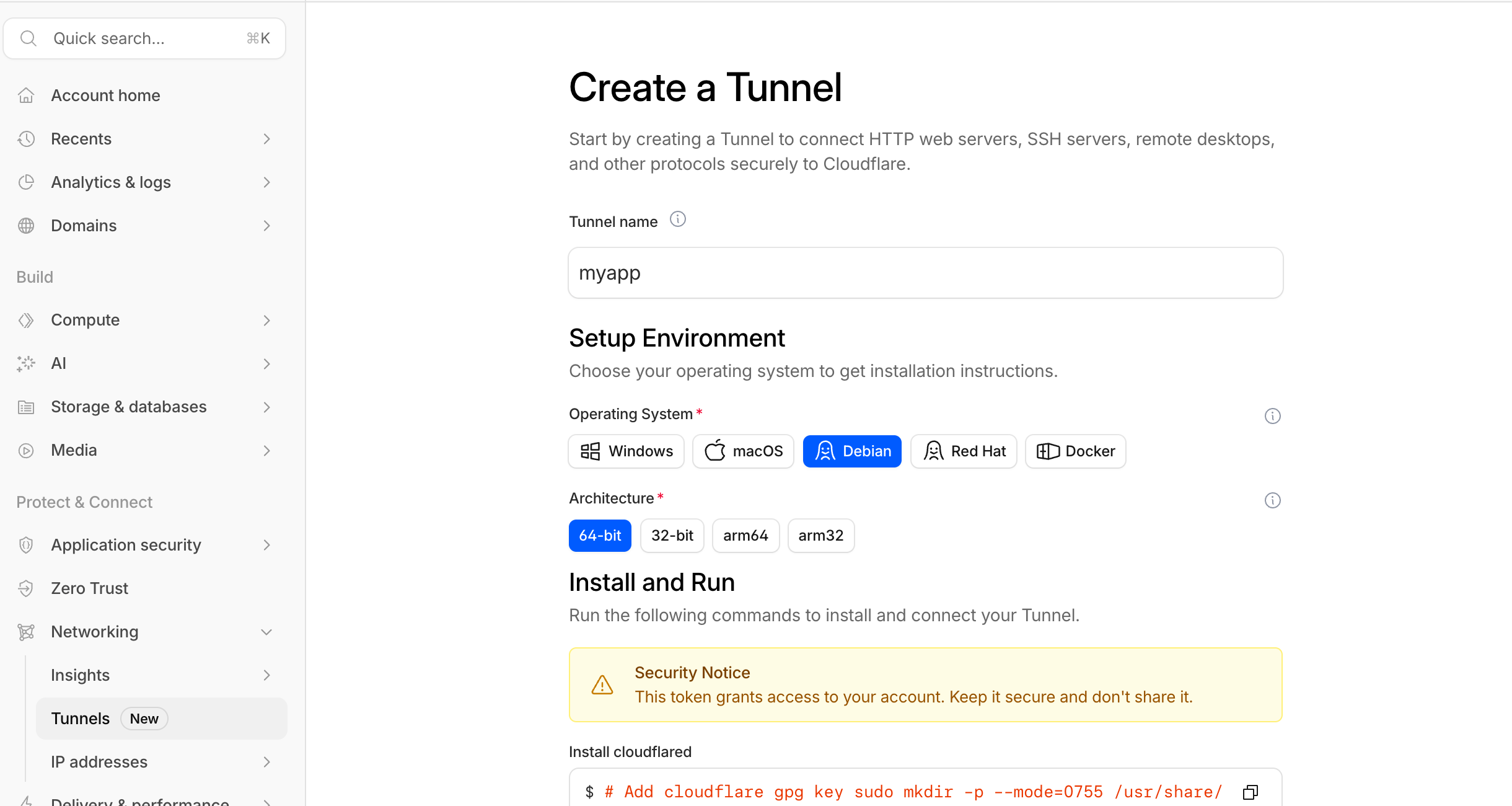This screenshot has width=1512, height=806.
Task: Click the Media play icon
Action: pos(26,450)
